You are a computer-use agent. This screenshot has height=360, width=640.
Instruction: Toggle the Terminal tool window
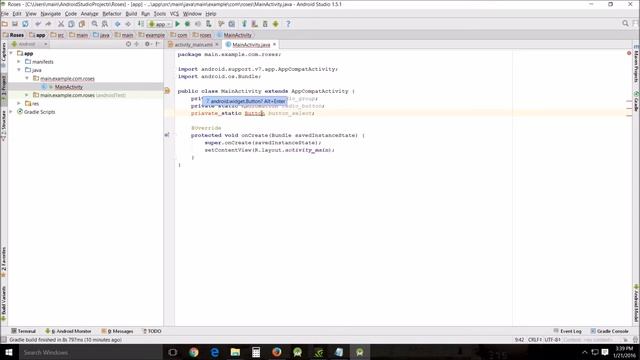[24, 331]
